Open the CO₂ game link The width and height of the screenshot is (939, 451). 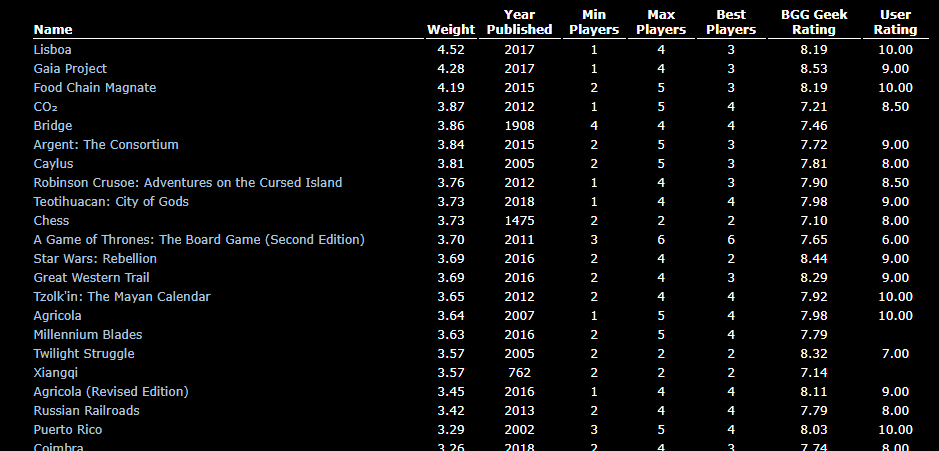pos(46,107)
